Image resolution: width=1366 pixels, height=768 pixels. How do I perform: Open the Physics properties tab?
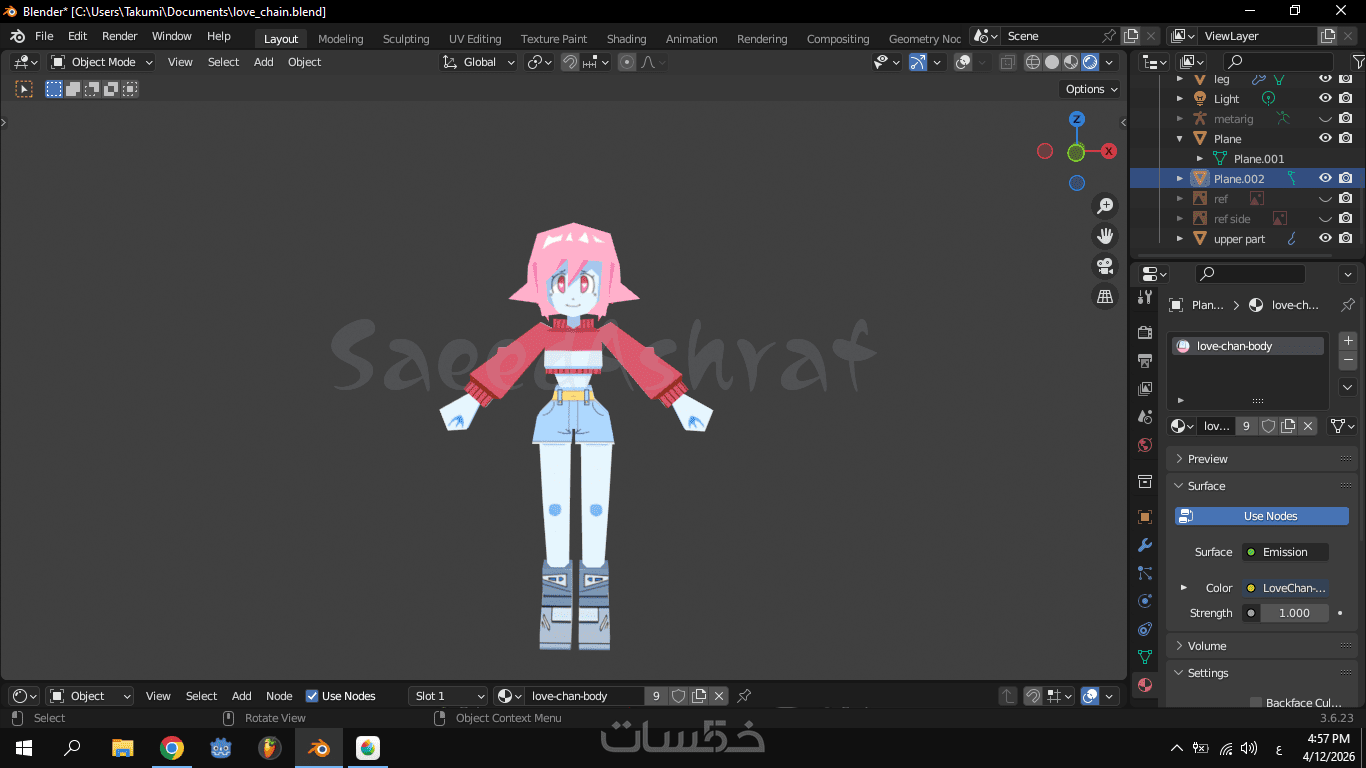pyautogui.click(x=1145, y=601)
